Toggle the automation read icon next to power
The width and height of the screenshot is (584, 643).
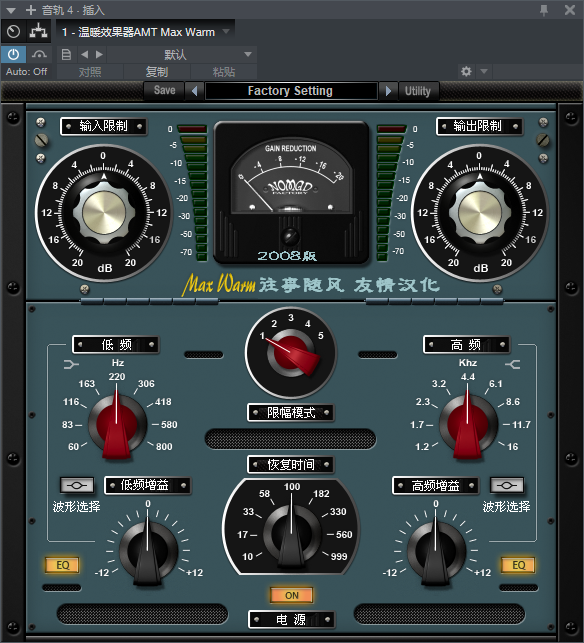39,54
